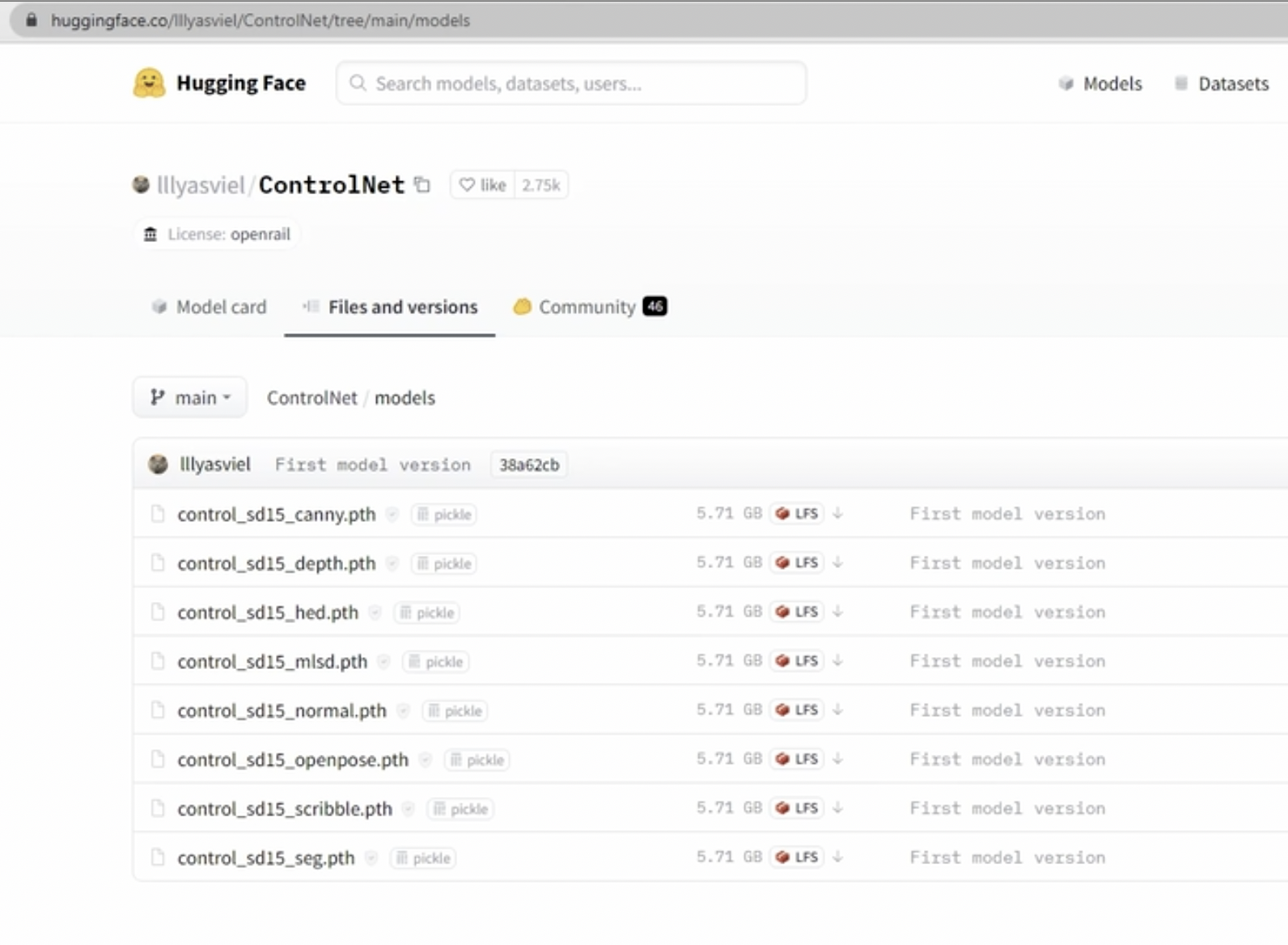Click the lllyasviel avatar in the commit row

158,464
